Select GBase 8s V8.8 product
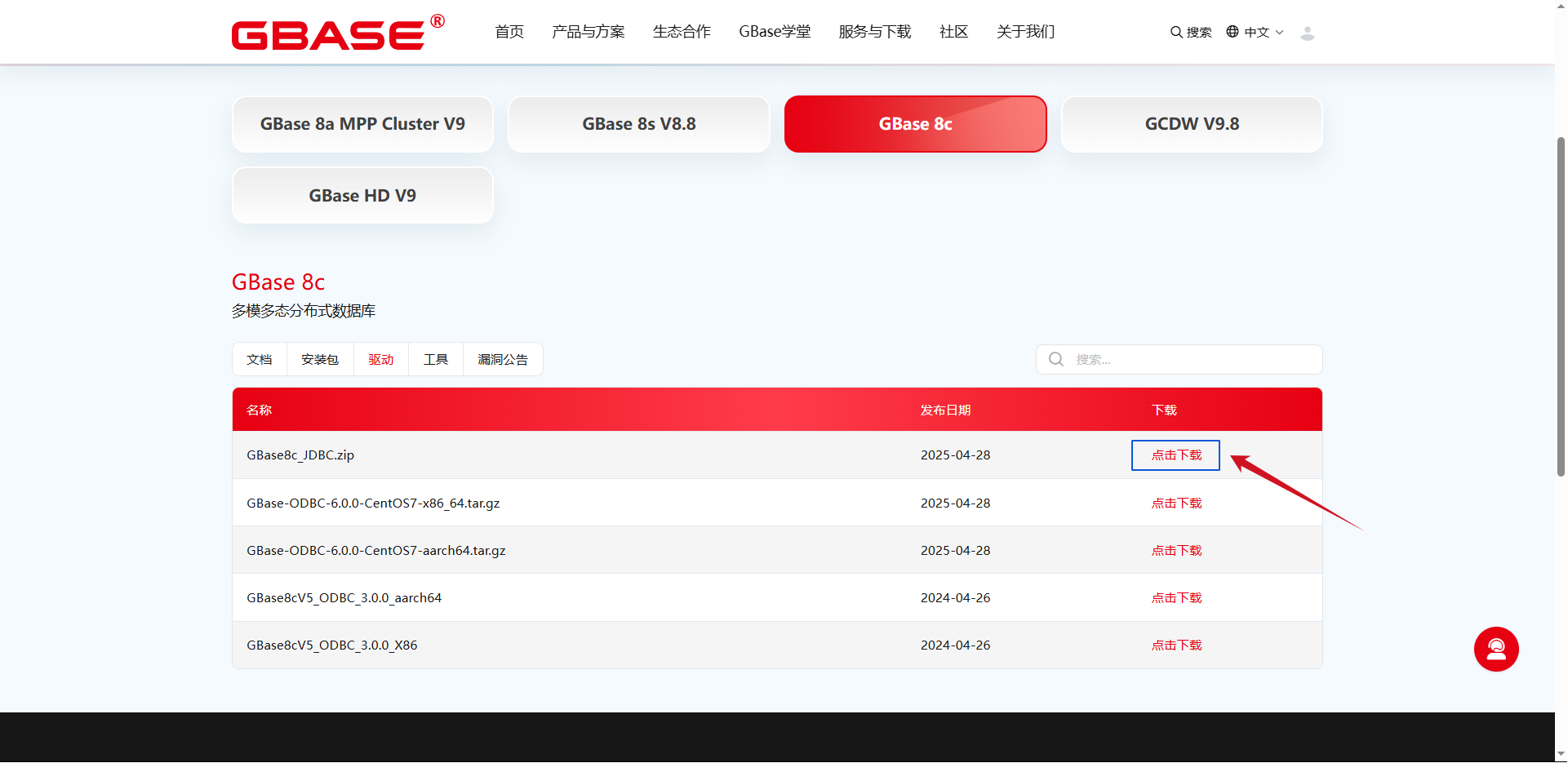The image size is (1568, 763). (x=639, y=124)
